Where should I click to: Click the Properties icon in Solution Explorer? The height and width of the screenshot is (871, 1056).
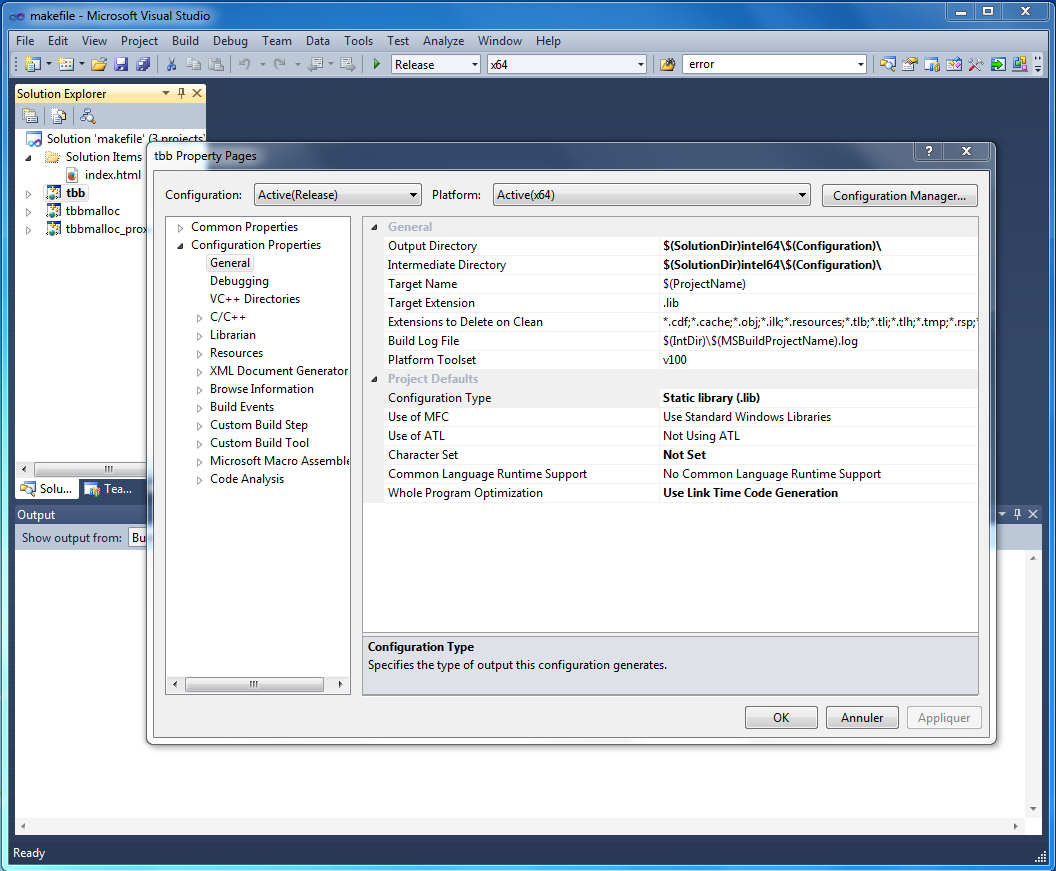pyautogui.click(x=30, y=116)
